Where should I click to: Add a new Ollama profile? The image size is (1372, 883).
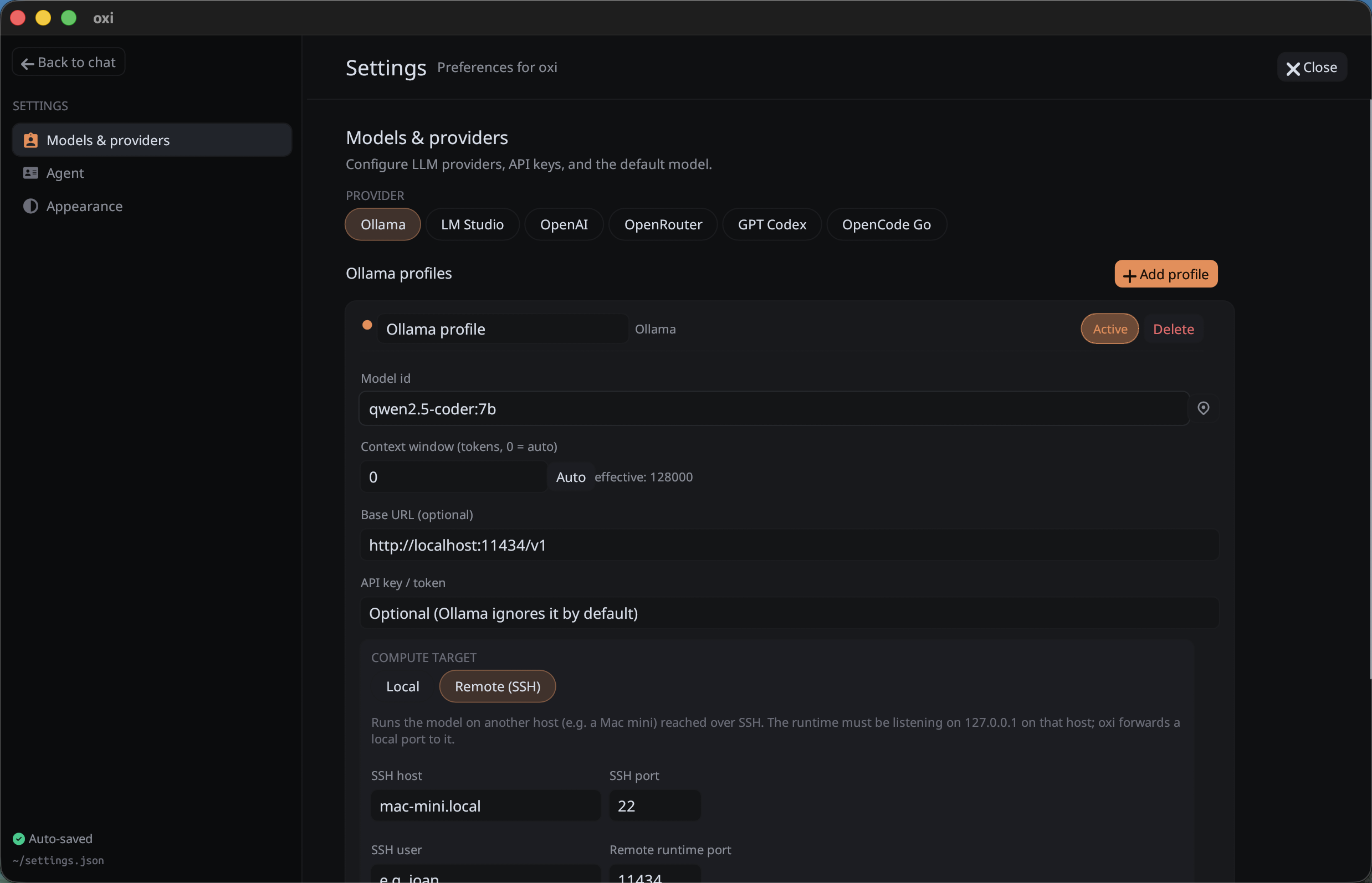(1165, 274)
